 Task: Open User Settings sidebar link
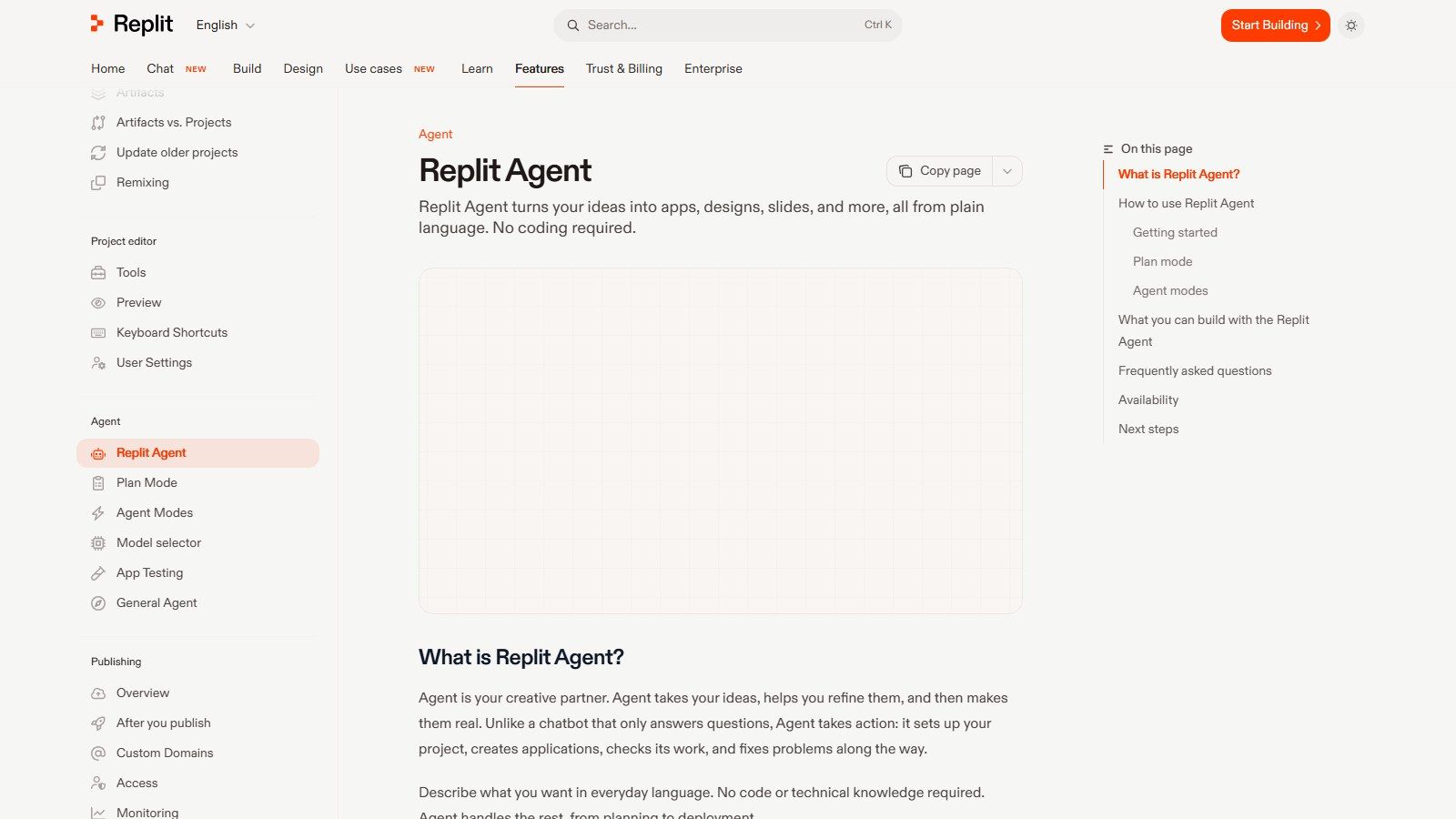pos(198,363)
